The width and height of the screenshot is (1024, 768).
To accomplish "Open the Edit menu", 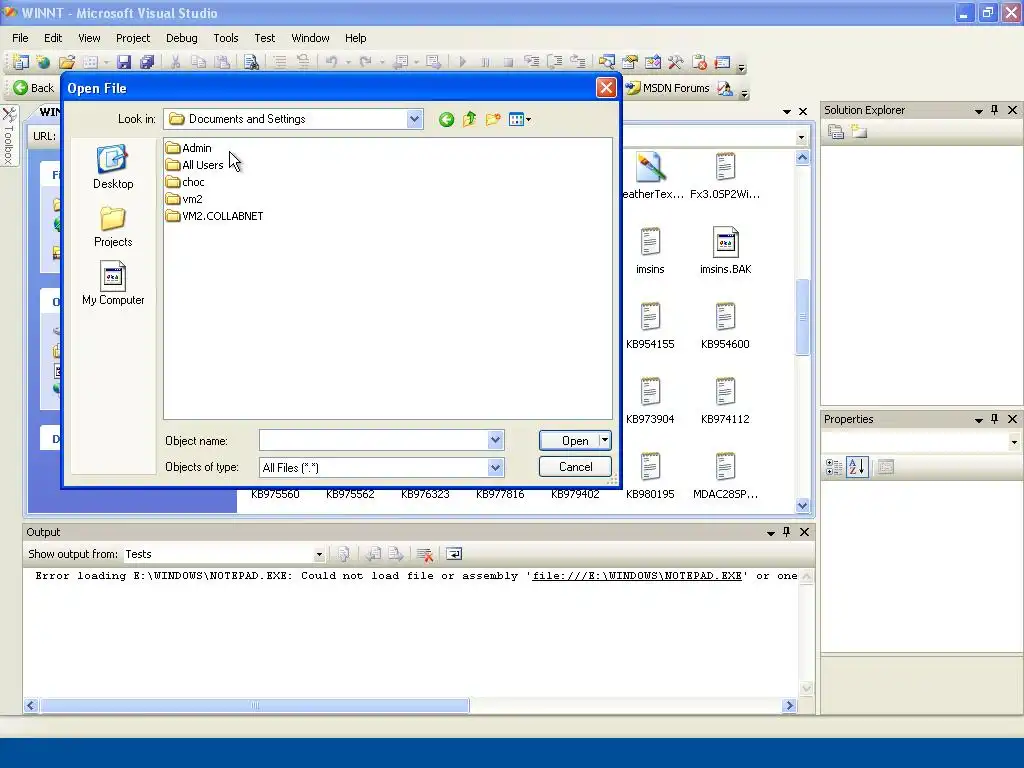I will pos(53,38).
